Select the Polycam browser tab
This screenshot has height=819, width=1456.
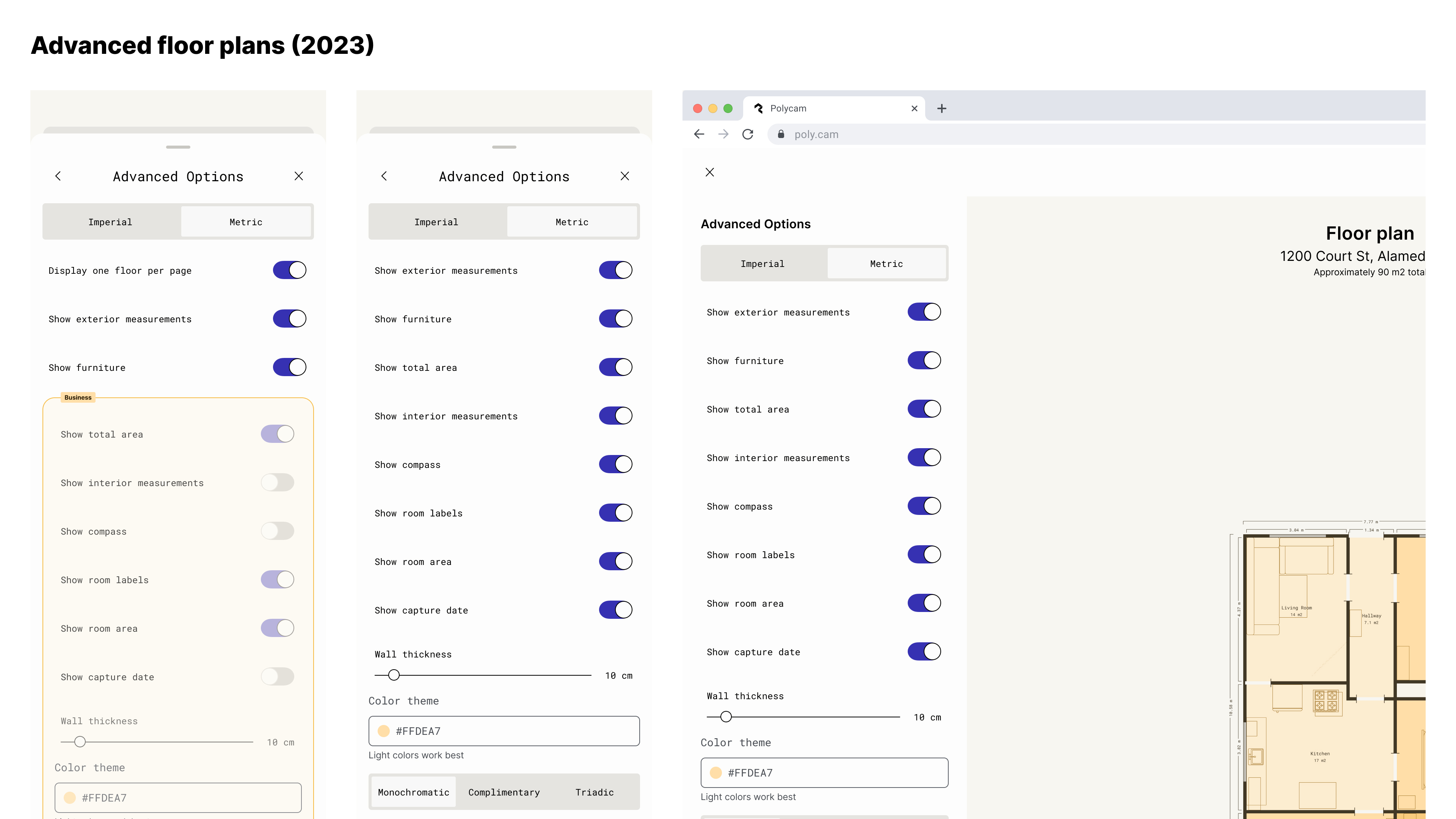834,108
